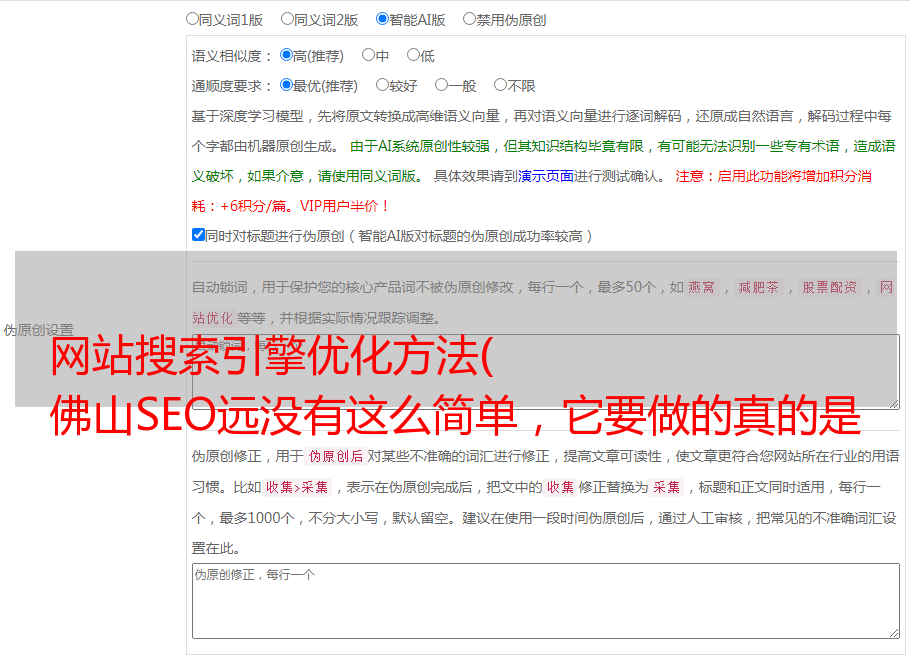Choose 最优(推荐) for 通顺度要求
911x658 pixels.
(x=286, y=85)
